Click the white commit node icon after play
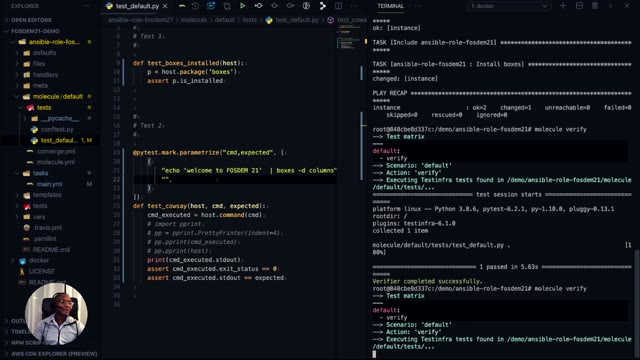Viewport: 640px width, 360px height. (258, 6)
